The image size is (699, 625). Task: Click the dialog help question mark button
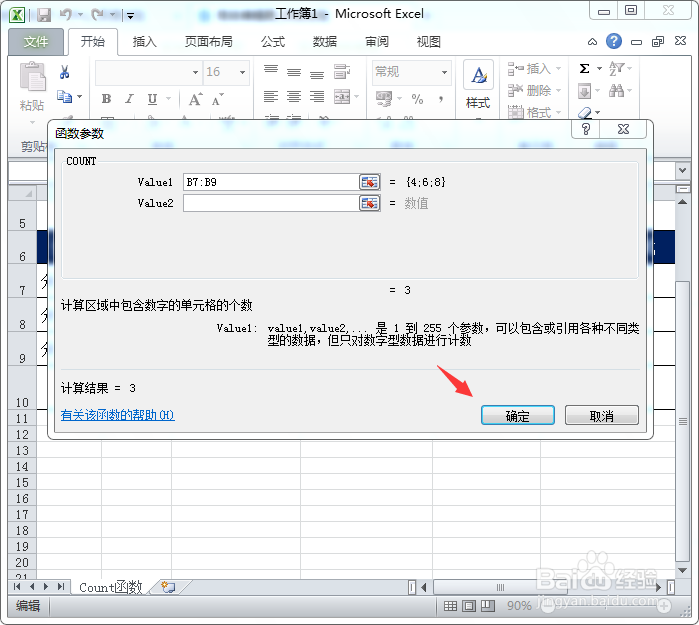pyautogui.click(x=586, y=129)
